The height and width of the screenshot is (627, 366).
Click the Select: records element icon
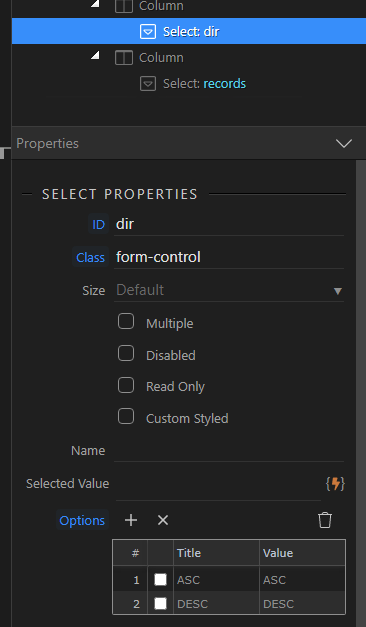(148, 84)
